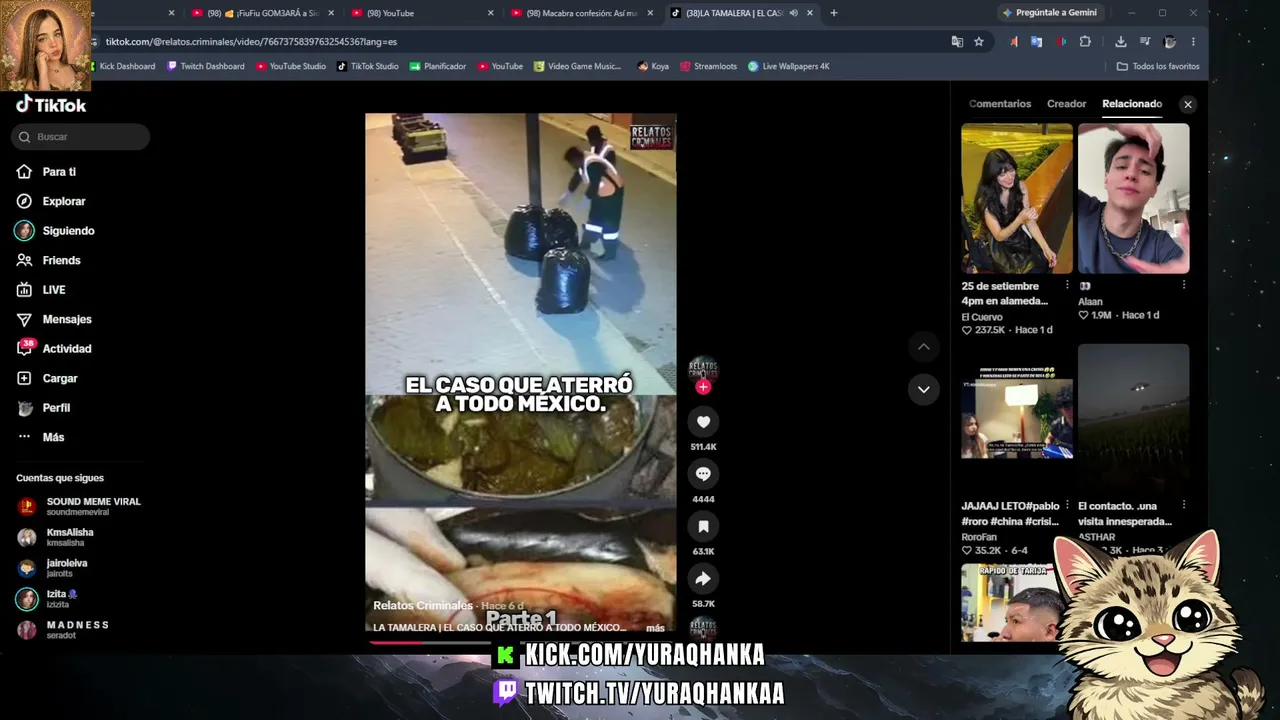Open the El contacto related video thumbnail
The image size is (1280, 720).
point(1134,418)
